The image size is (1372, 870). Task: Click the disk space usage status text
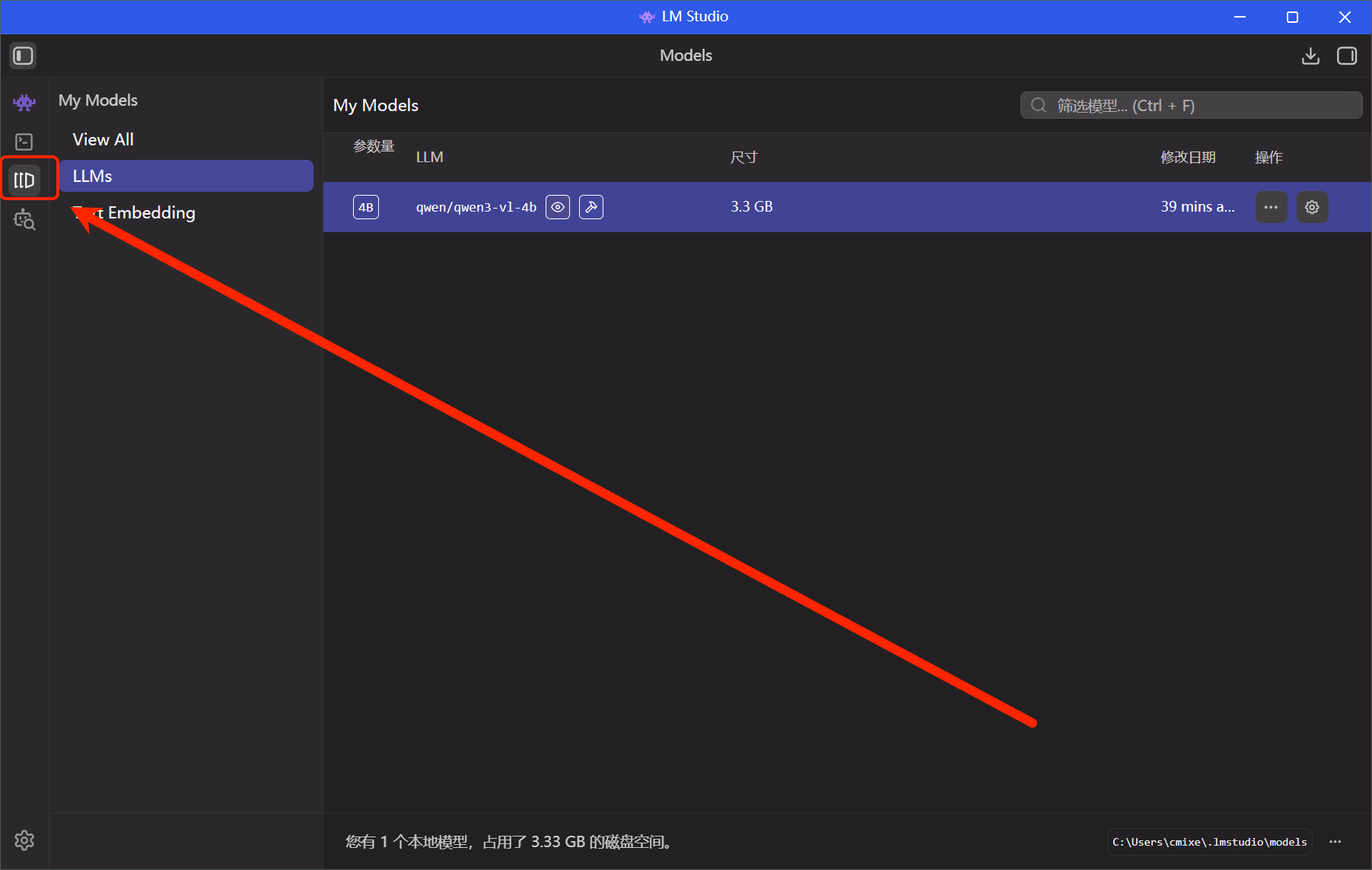point(509,842)
